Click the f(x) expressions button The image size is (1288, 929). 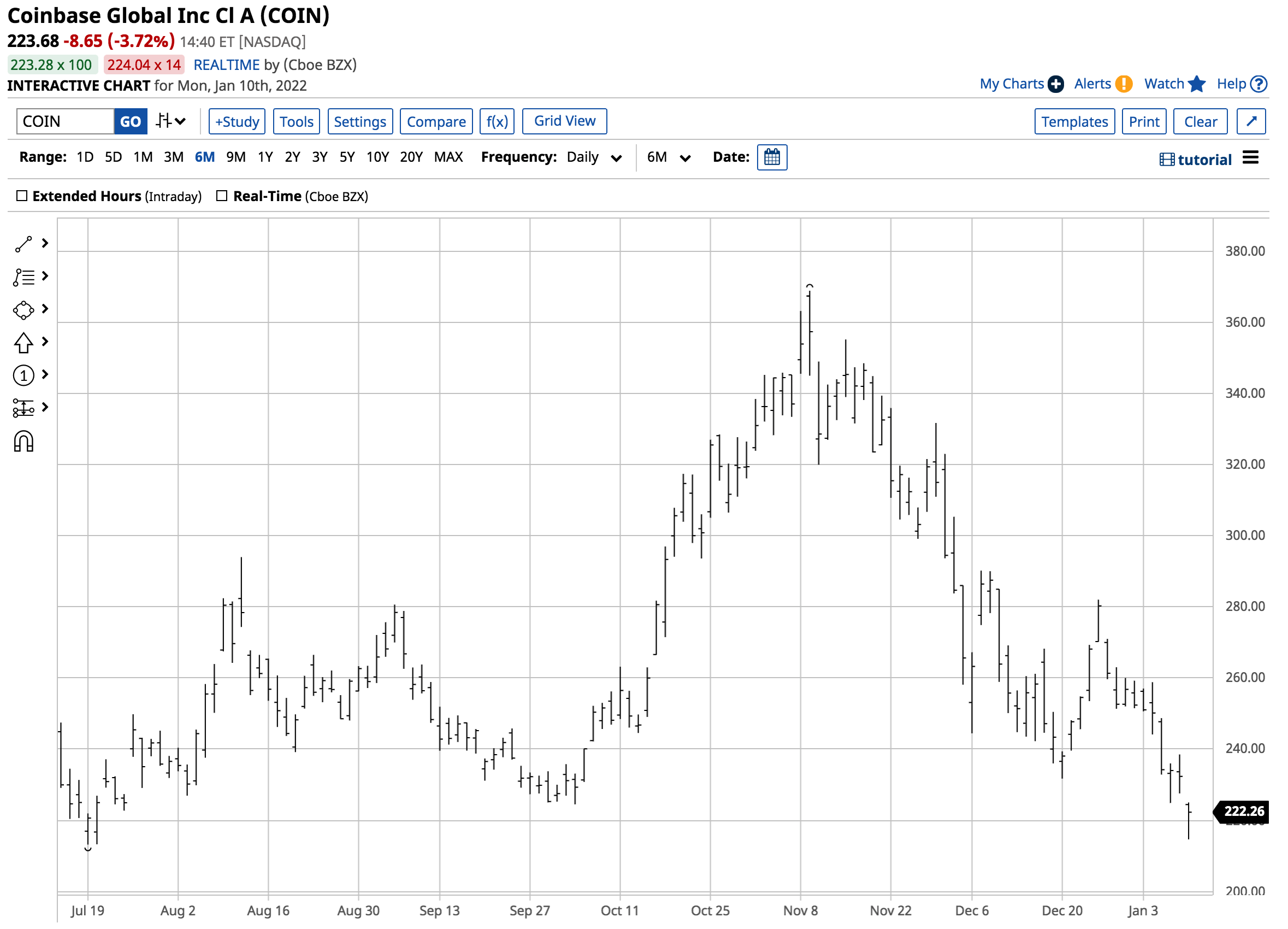[x=497, y=122]
